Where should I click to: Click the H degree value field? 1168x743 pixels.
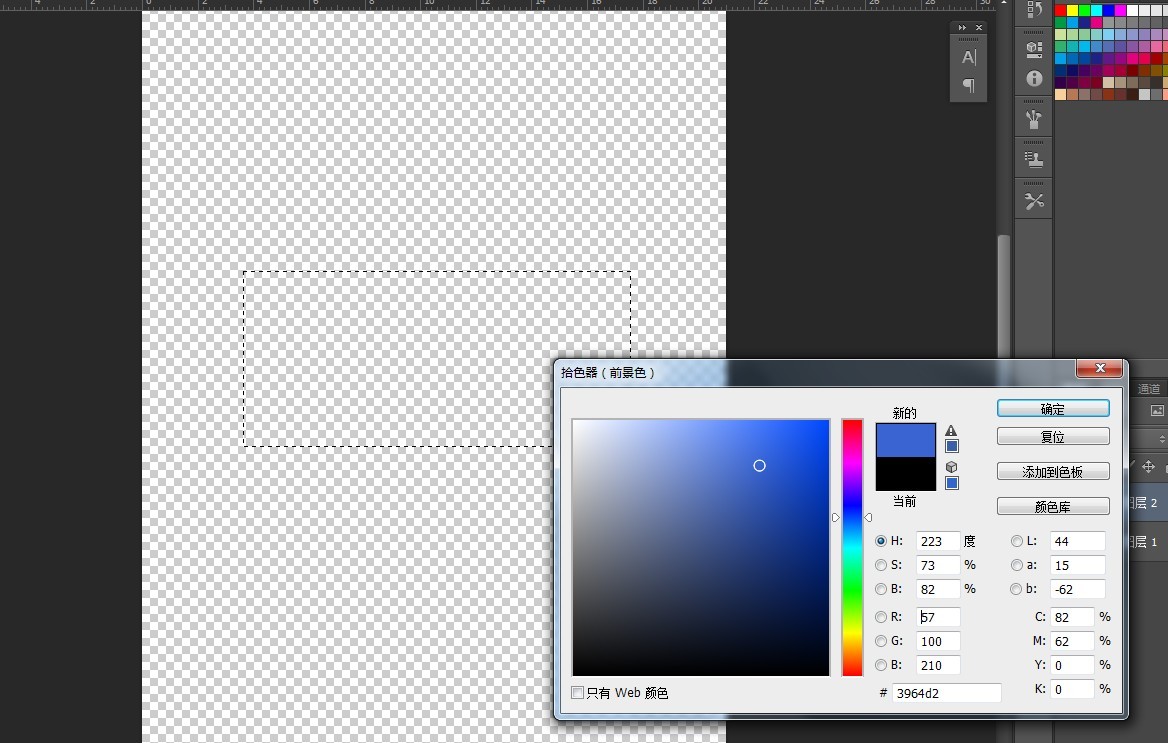[x=938, y=541]
